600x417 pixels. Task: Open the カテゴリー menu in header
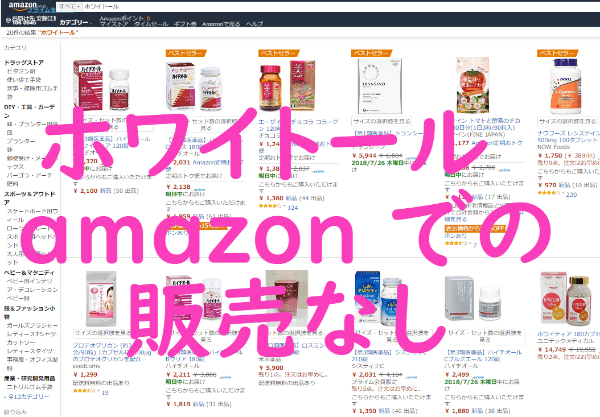pos(74,23)
